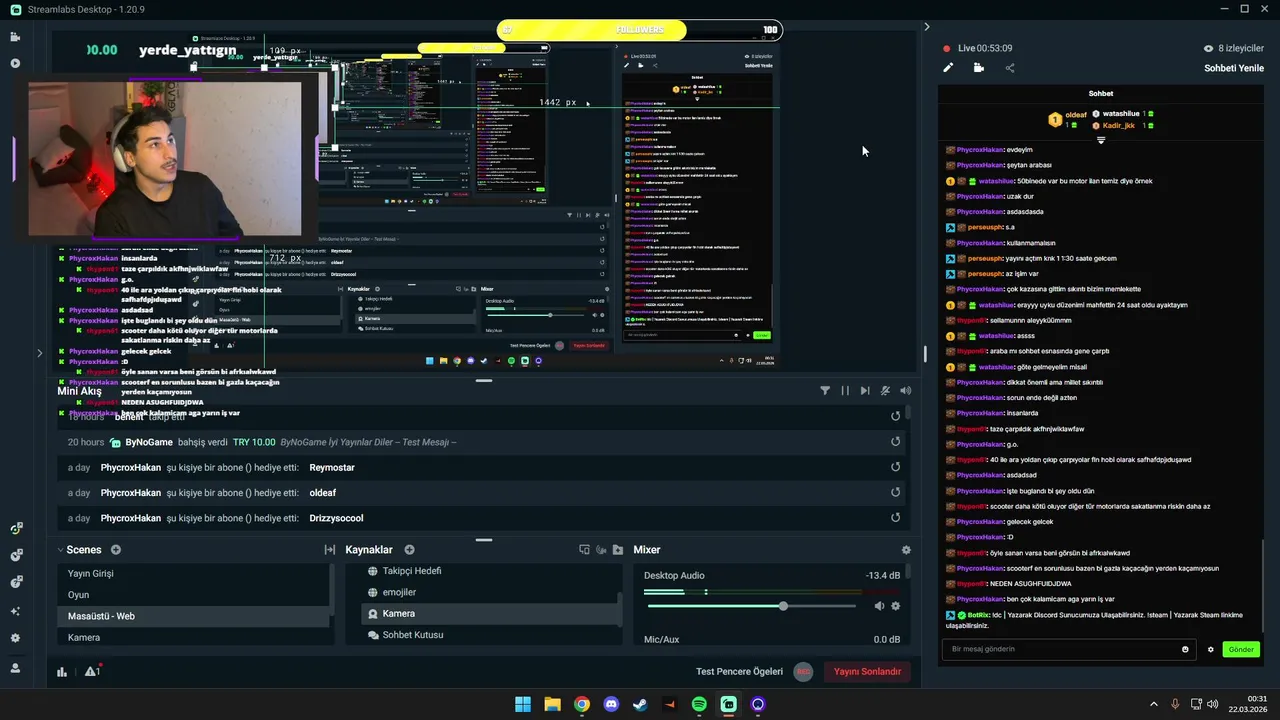
Task: Click the share stream icon
Action: click(1009, 68)
